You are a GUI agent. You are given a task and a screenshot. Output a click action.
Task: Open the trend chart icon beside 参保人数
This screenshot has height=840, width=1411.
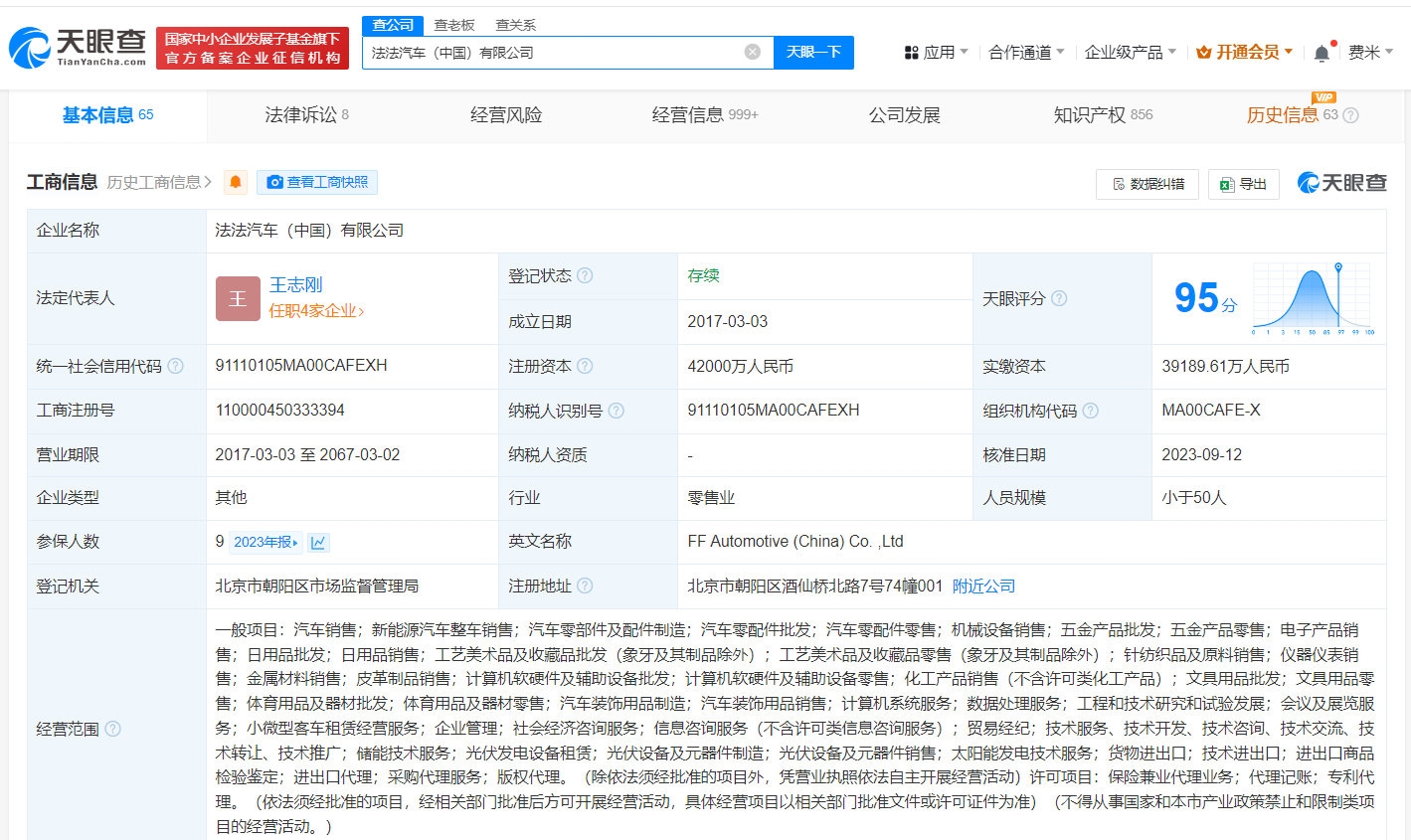pos(318,542)
